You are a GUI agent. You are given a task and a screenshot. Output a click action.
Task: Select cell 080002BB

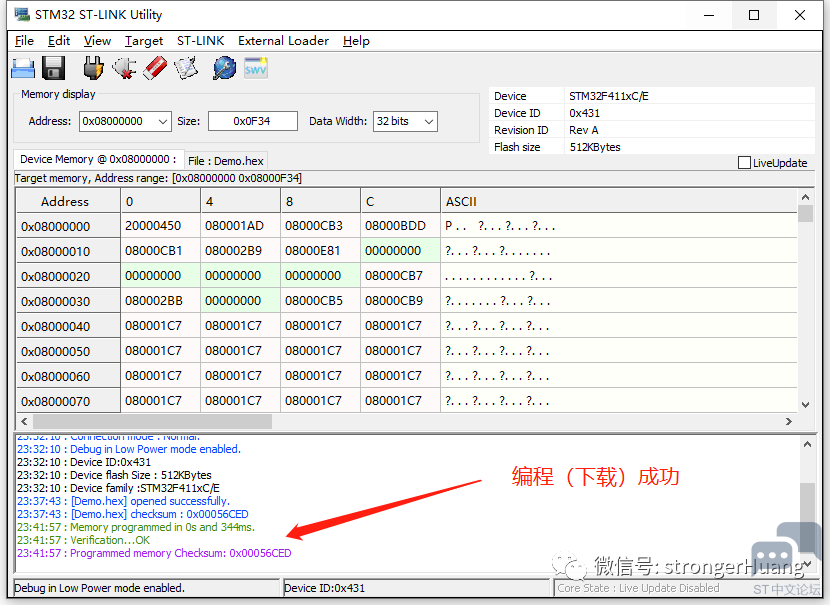tap(160, 301)
